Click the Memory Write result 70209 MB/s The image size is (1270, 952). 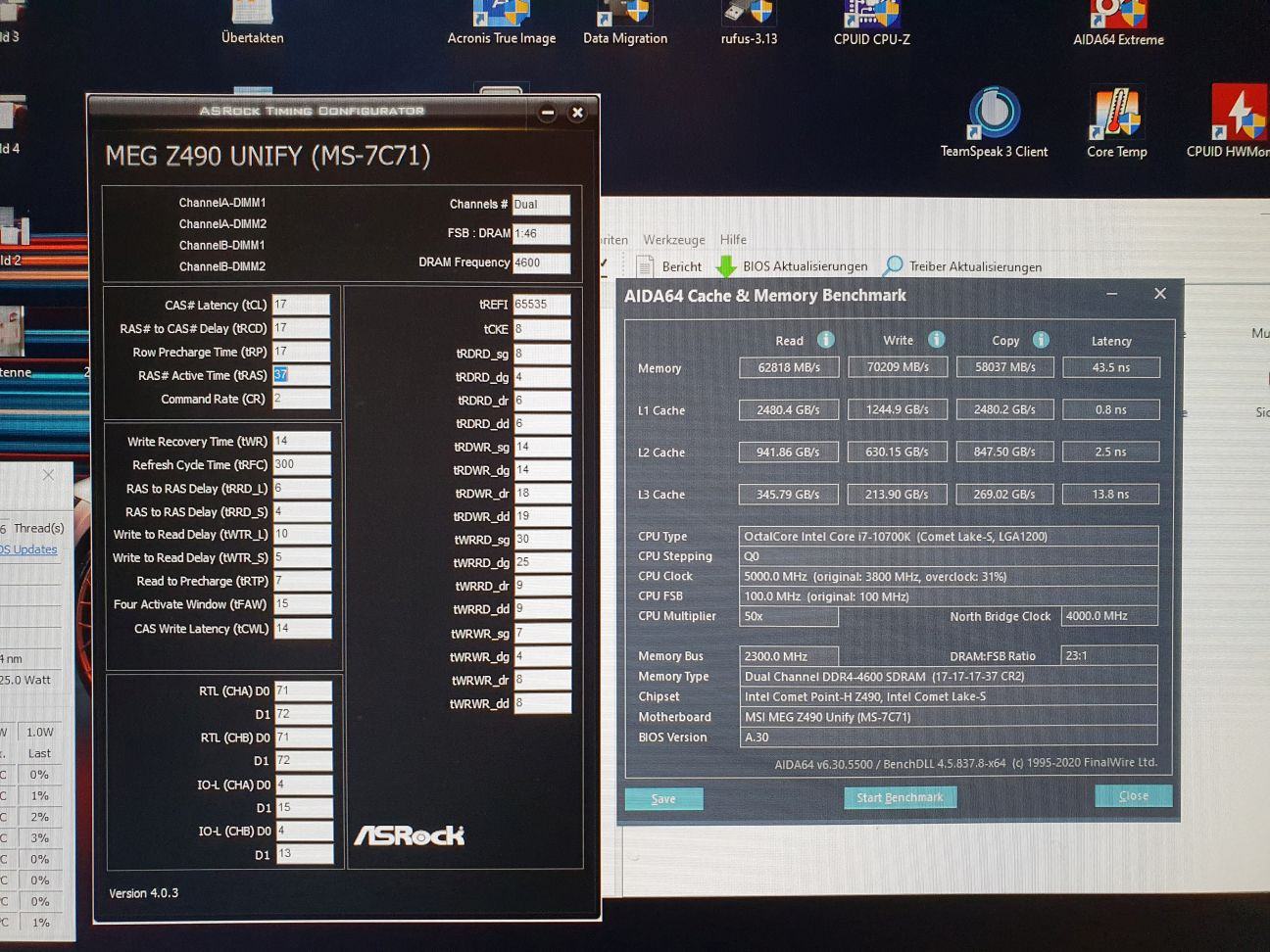(x=898, y=367)
